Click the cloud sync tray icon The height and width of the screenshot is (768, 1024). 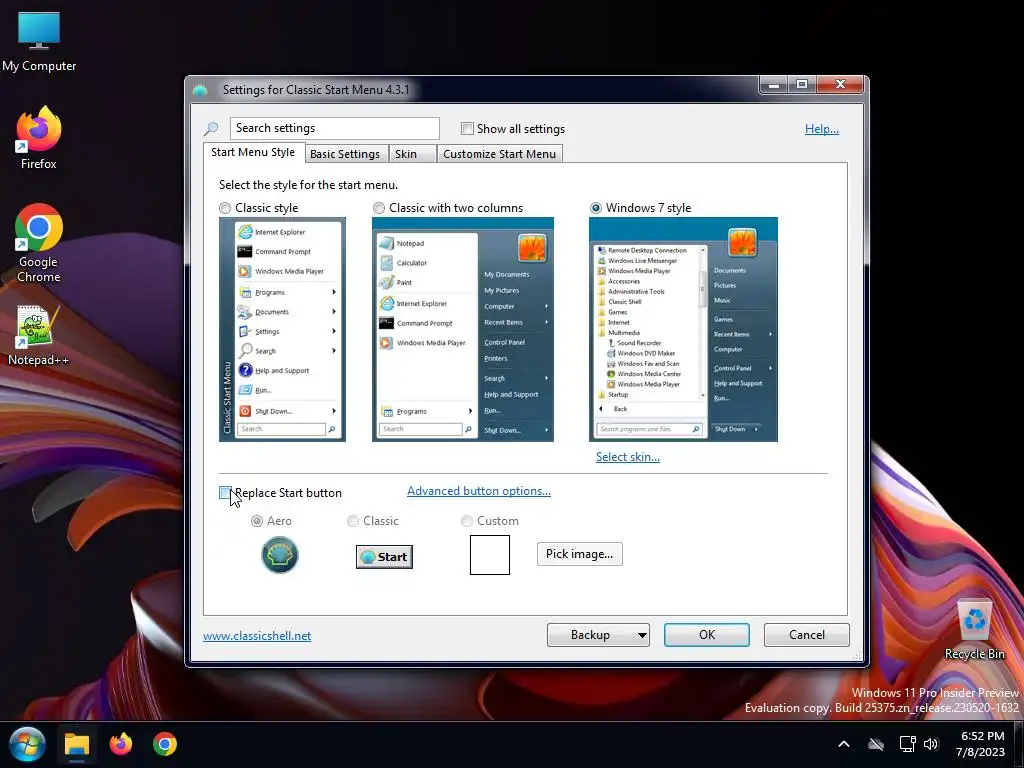(876, 744)
